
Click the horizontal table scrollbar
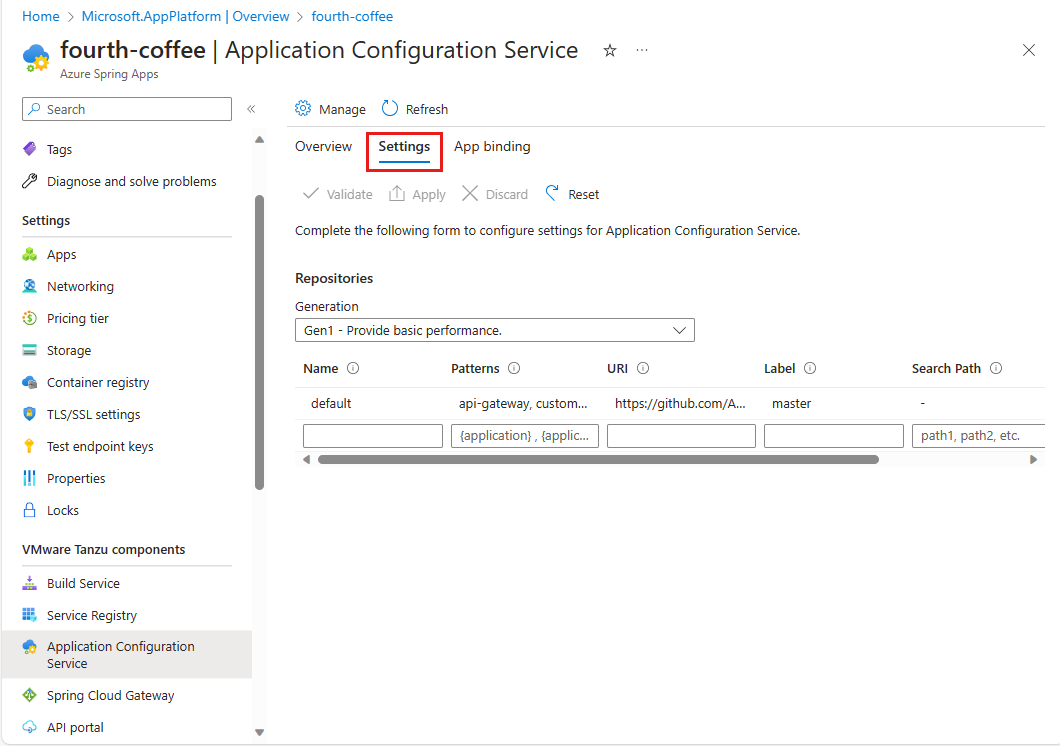pos(597,459)
